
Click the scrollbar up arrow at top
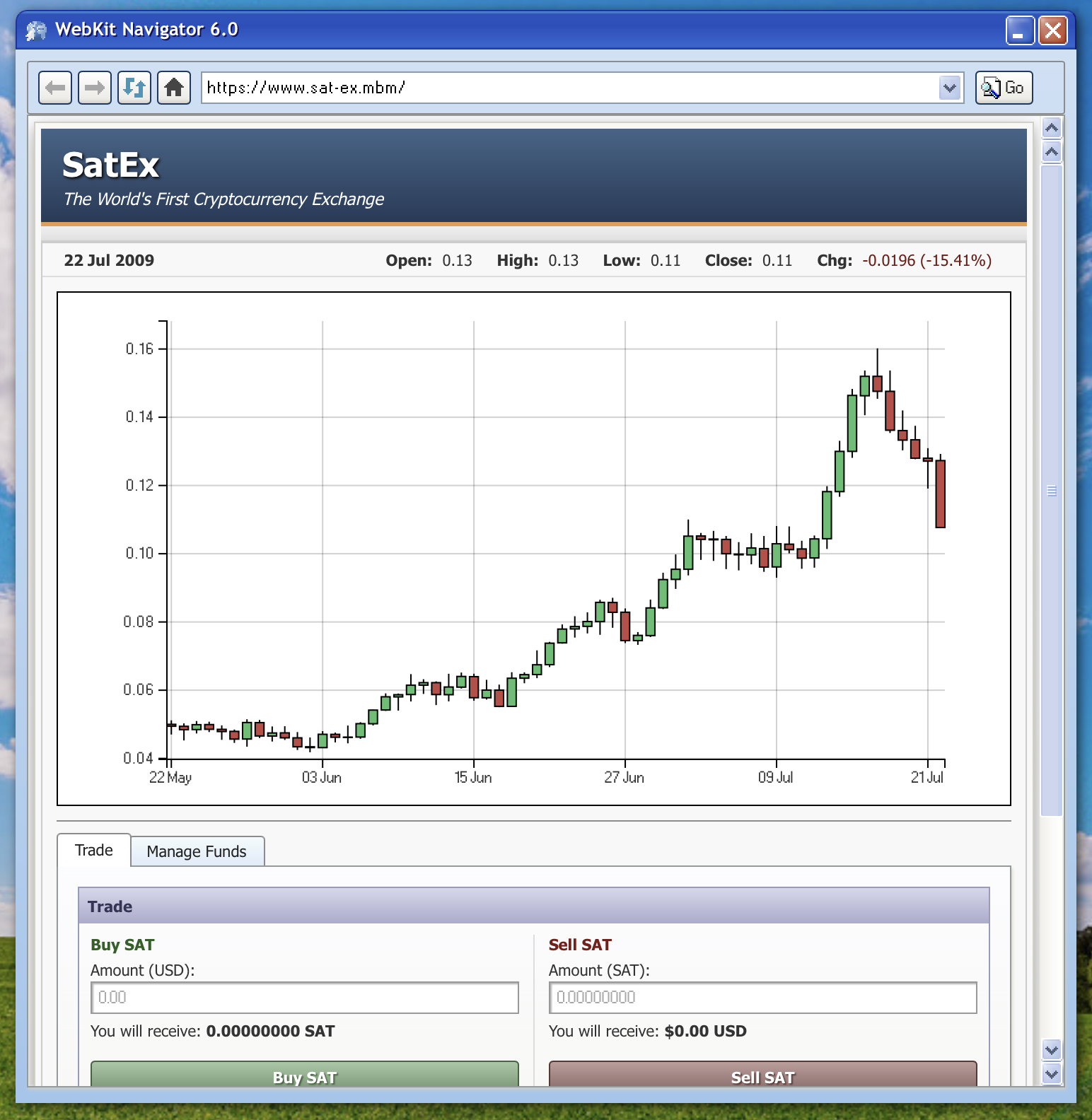coord(1052,128)
